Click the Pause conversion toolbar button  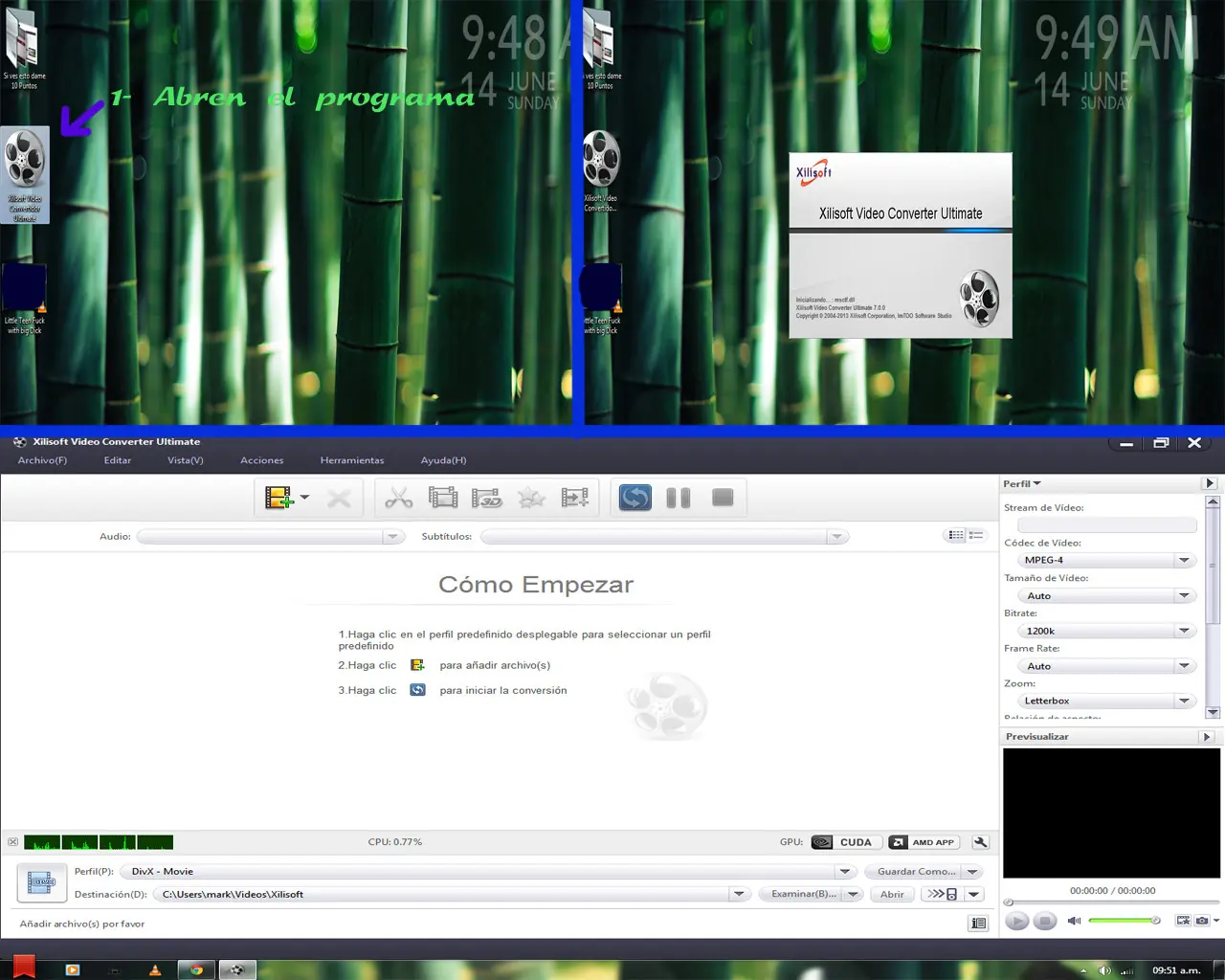click(x=679, y=498)
